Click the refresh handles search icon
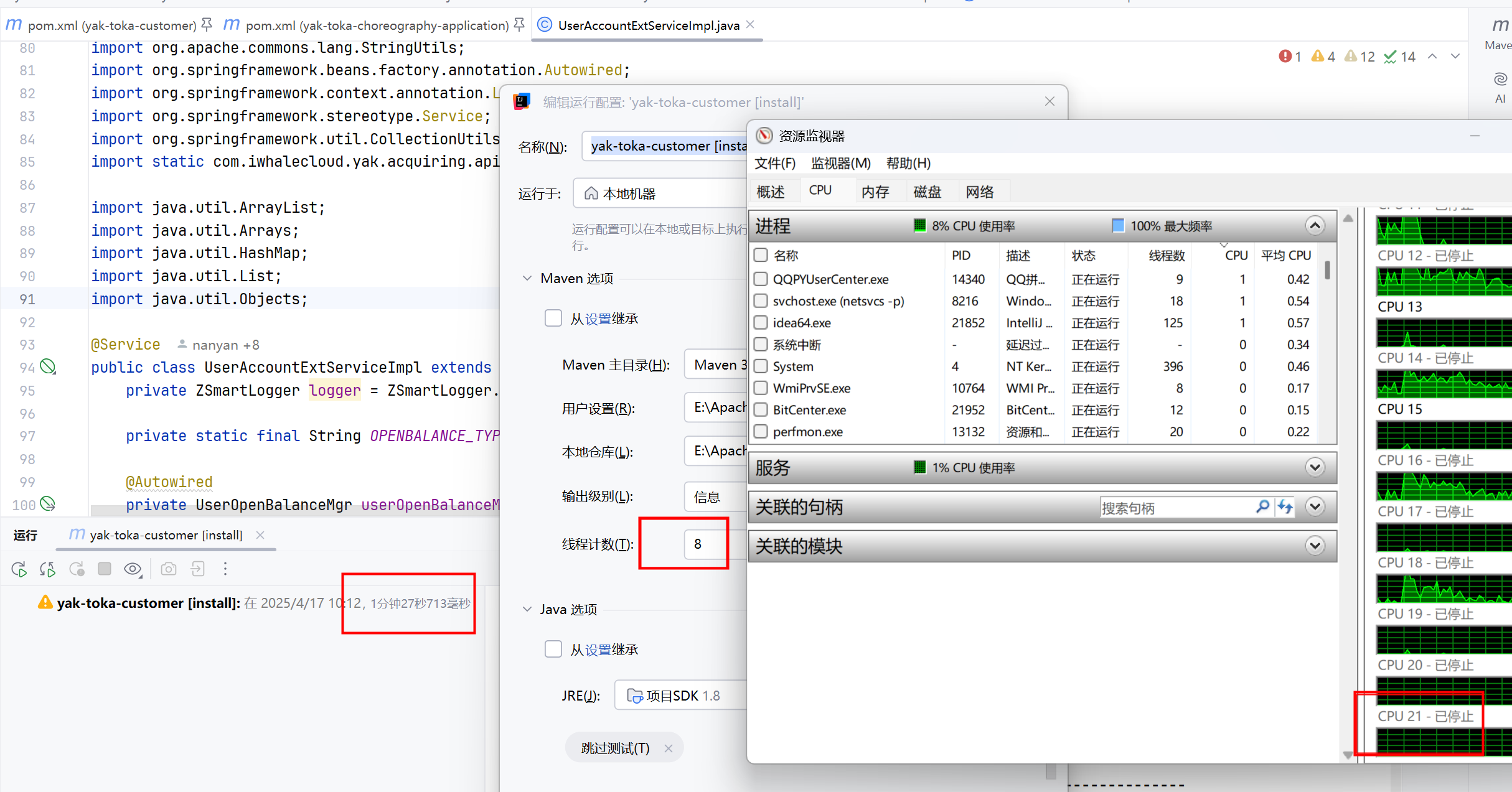The image size is (1512, 792). pyautogui.click(x=1285, y=507)
